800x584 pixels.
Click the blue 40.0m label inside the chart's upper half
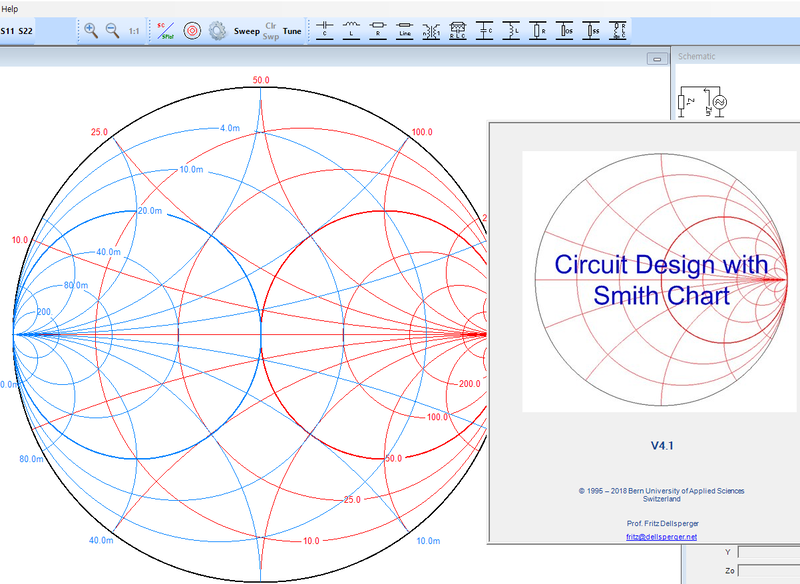coord(108,252)
